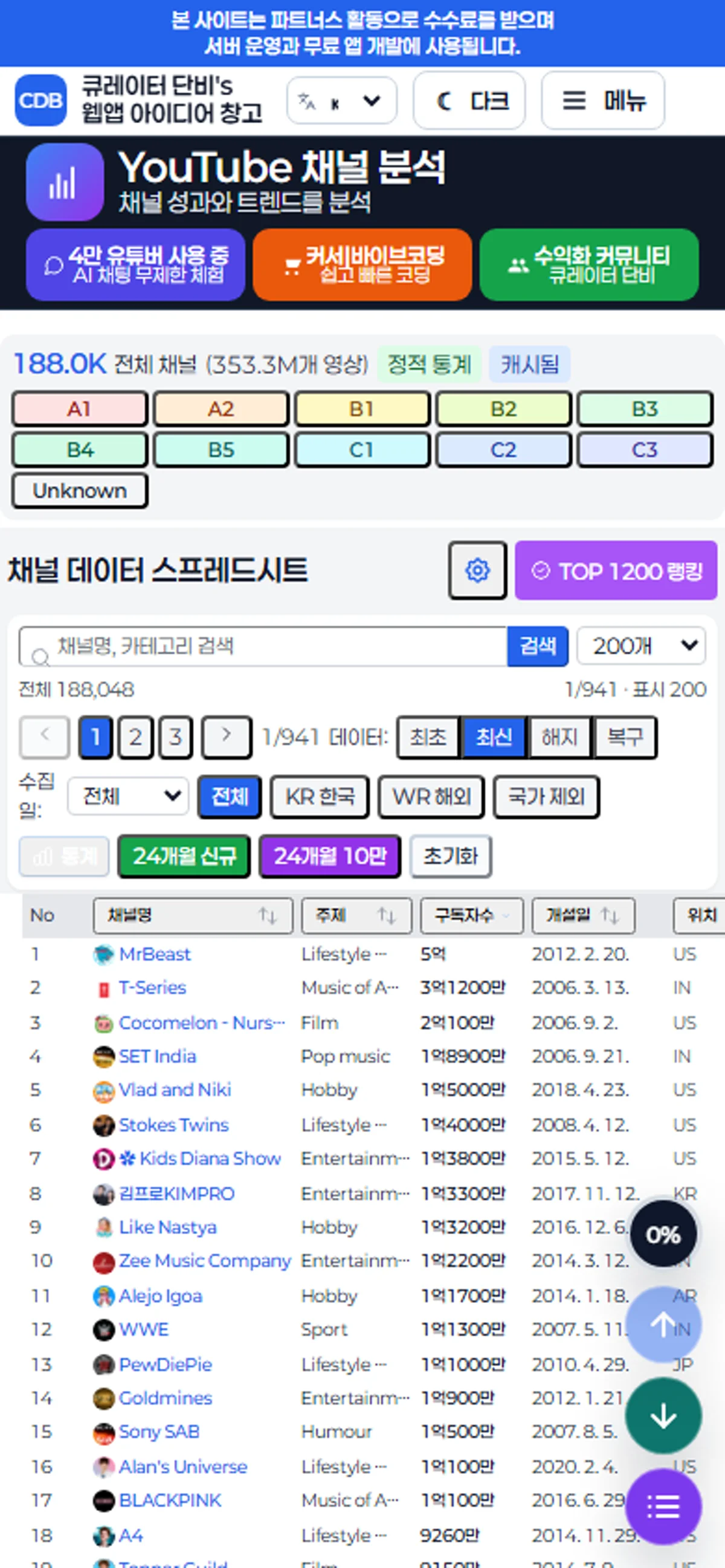This screenshot has height=1568, width=725.
Task: Toggle dark mode button
Action: [469, 100]
